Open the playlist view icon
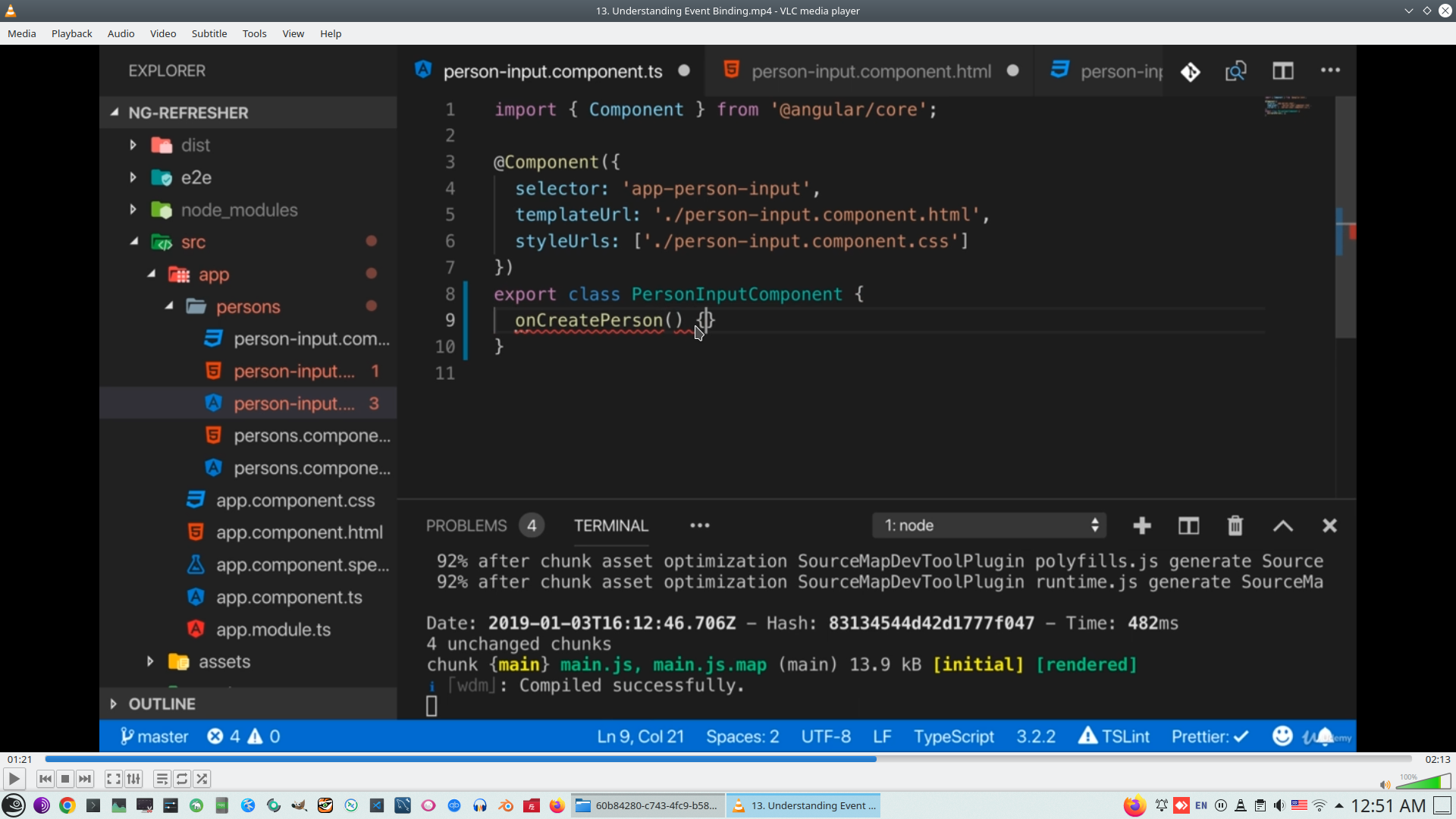1456x819 pixels. coord(162,779)
